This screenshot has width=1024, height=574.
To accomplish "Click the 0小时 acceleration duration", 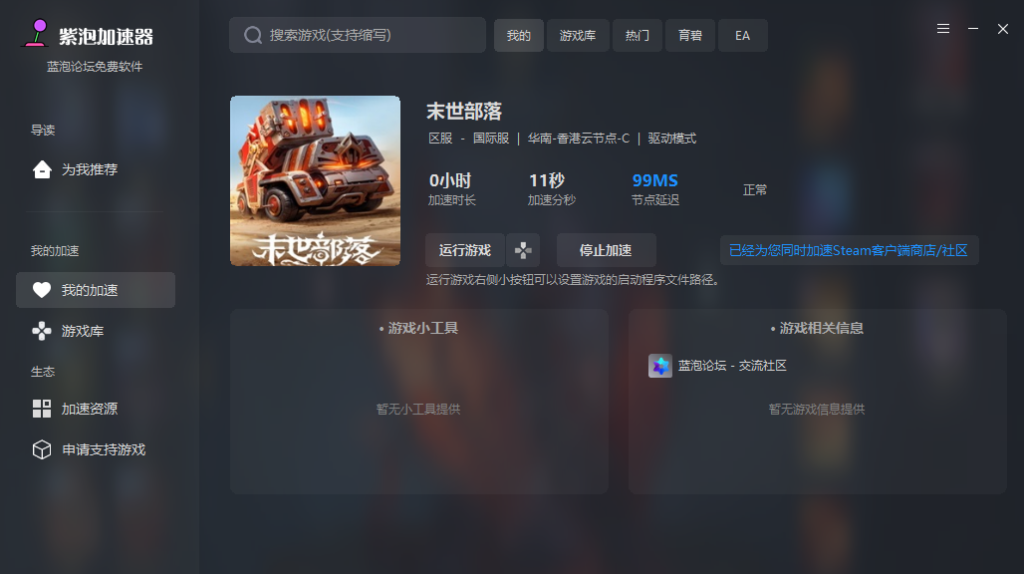I will [x=450, y=180].
